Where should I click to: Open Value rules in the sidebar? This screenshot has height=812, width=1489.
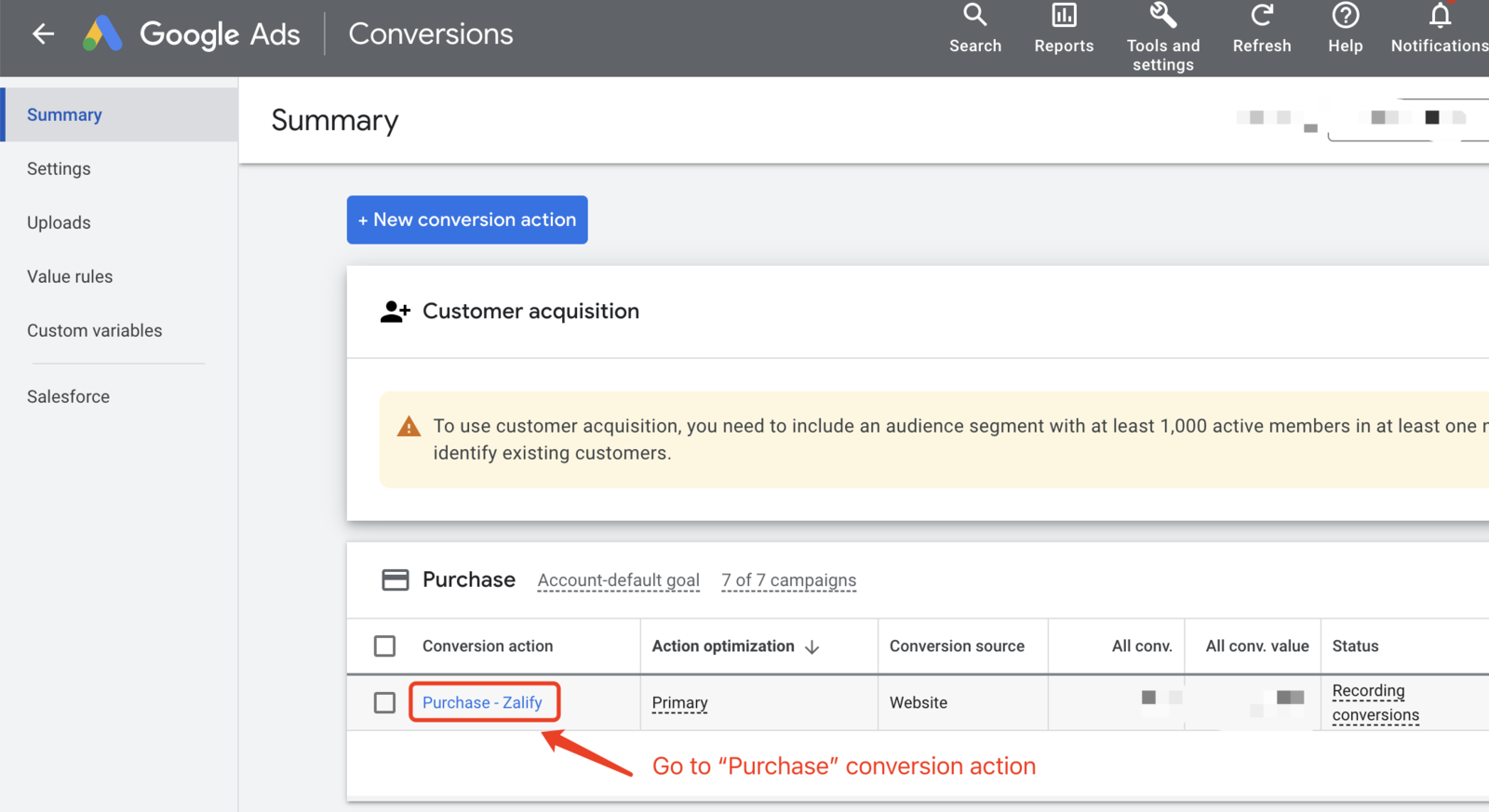click(x=70, y=276)
